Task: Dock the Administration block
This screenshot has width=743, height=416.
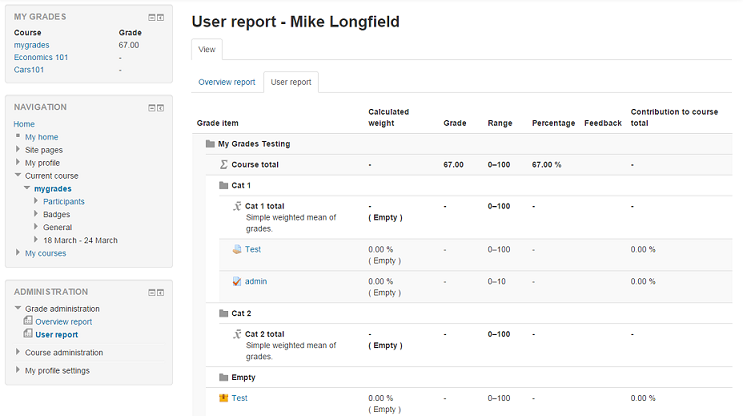Action: pos(161,293)
